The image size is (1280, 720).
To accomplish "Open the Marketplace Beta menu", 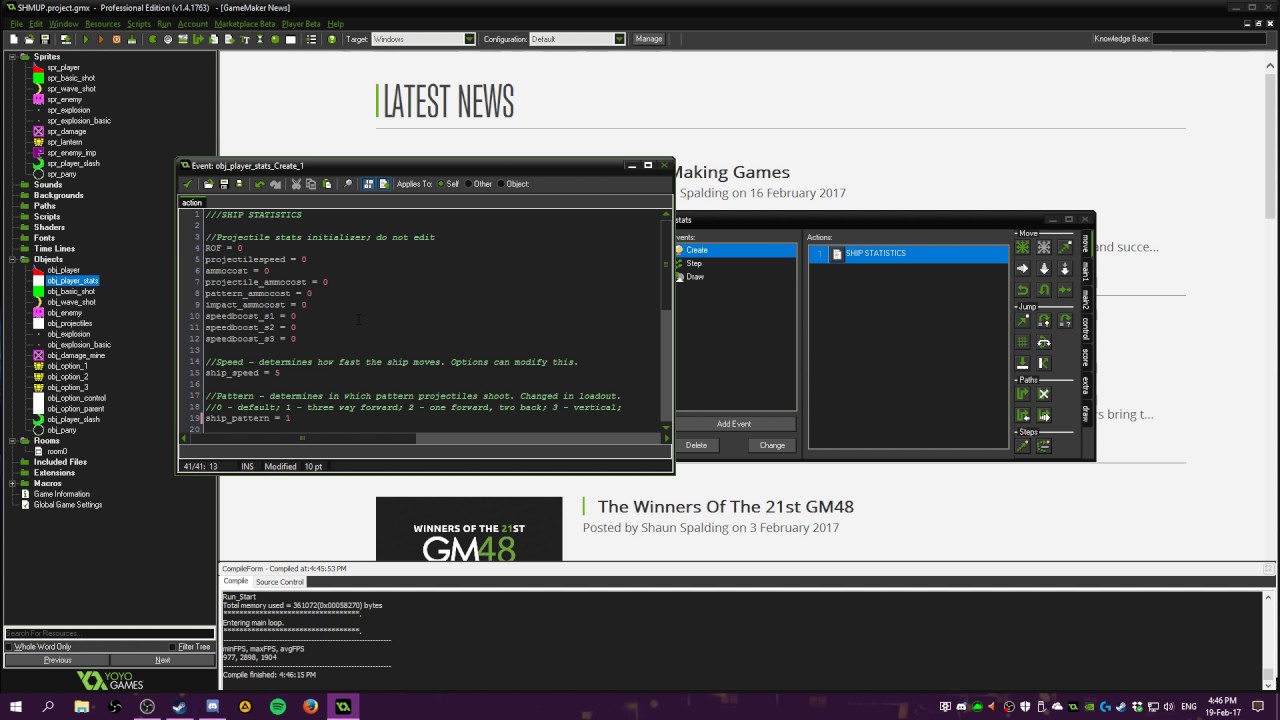I will pyautogui.click(x=244, y=24).
